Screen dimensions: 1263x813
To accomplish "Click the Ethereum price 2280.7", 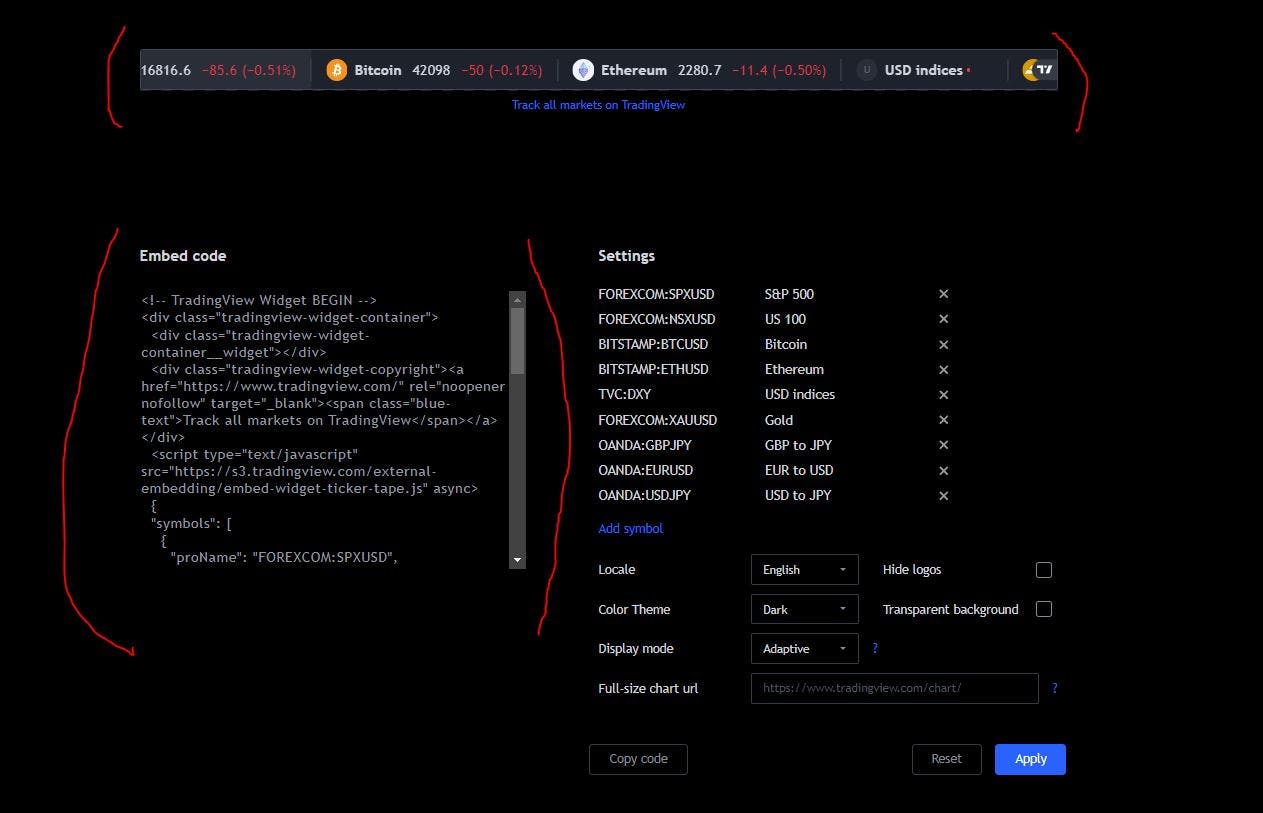I will tap(699, 70).
